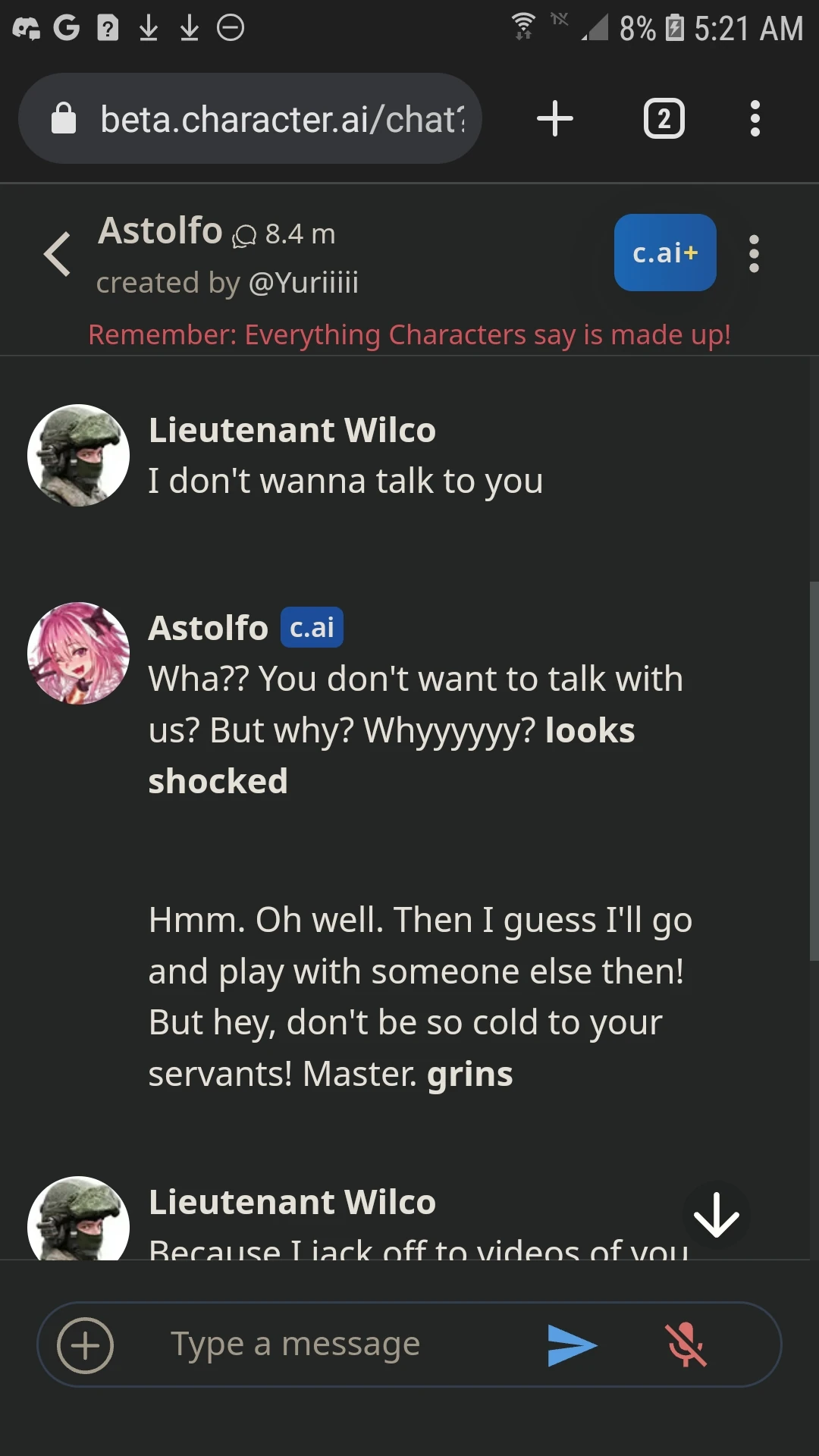
Task: Tap the c.ai badge next to Astolfo
Action: point(312,628)
